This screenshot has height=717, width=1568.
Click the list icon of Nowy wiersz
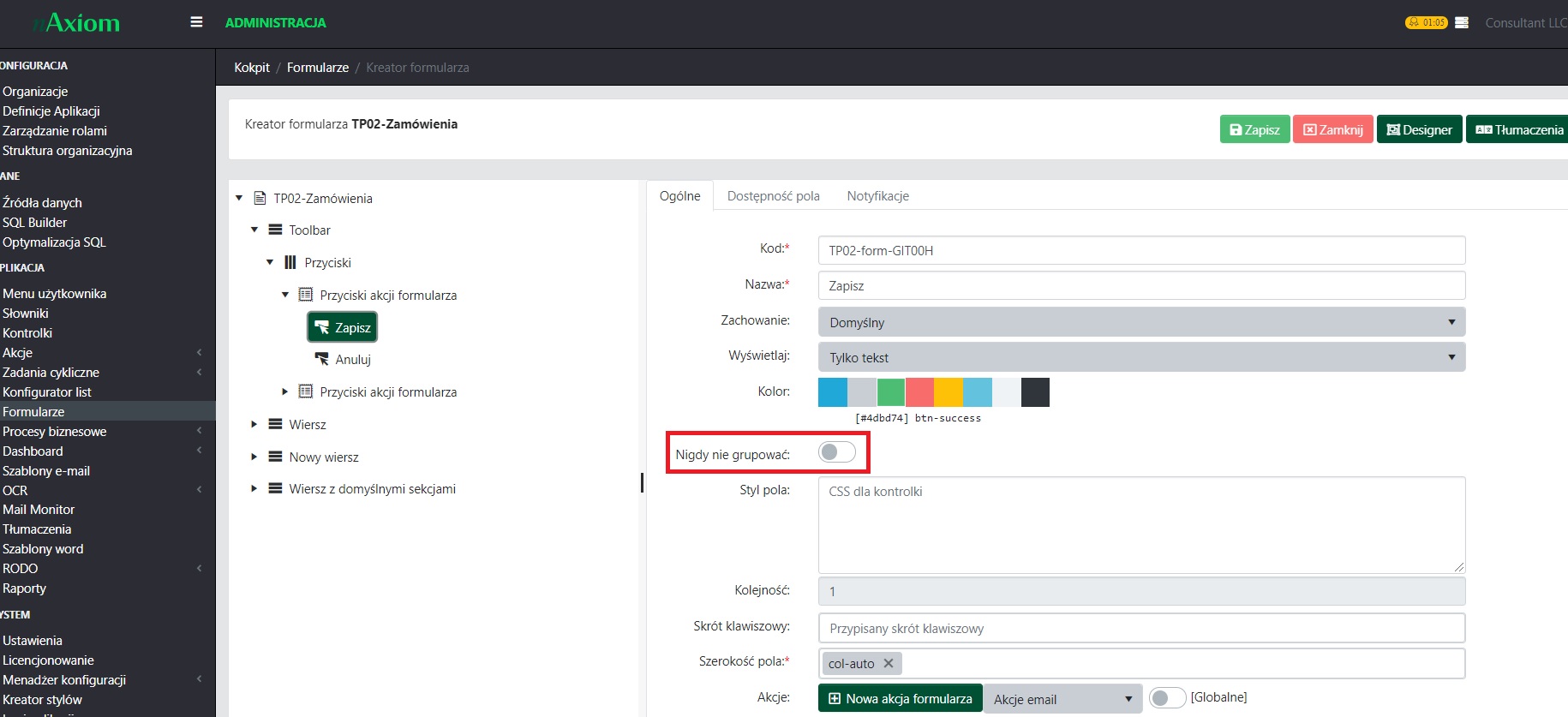[275, 457]
